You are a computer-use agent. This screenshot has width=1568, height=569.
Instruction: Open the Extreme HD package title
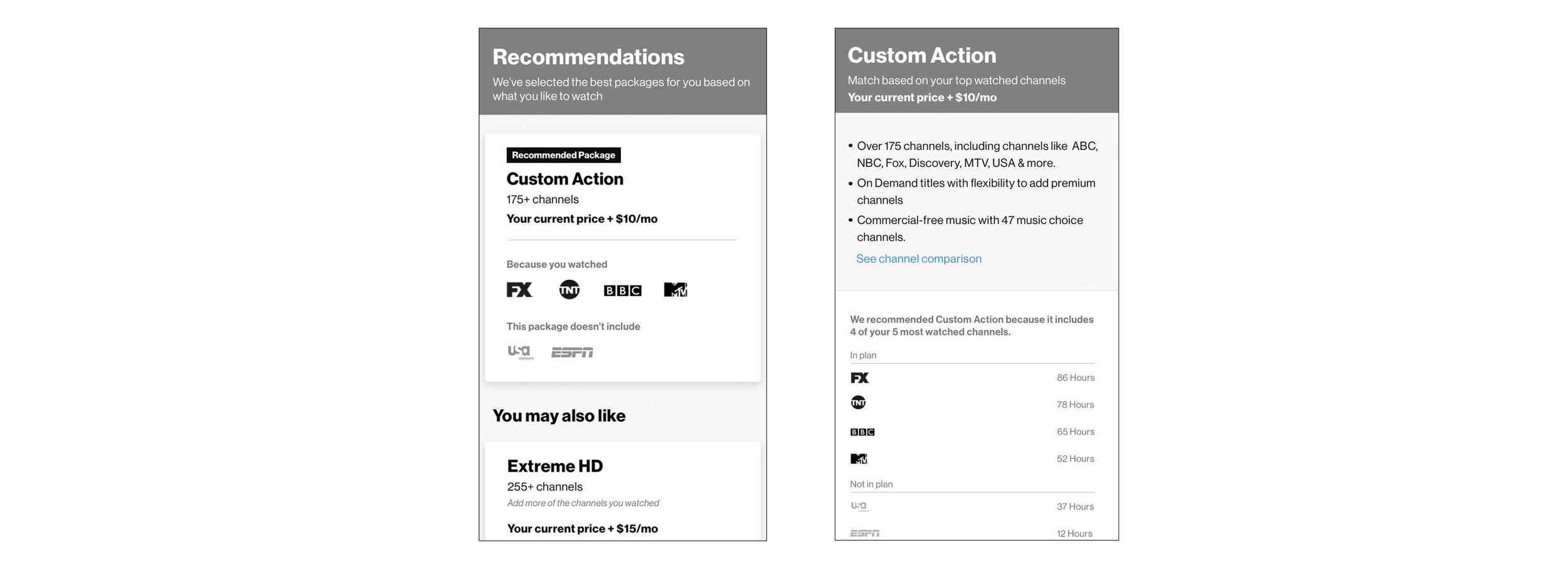555,466
